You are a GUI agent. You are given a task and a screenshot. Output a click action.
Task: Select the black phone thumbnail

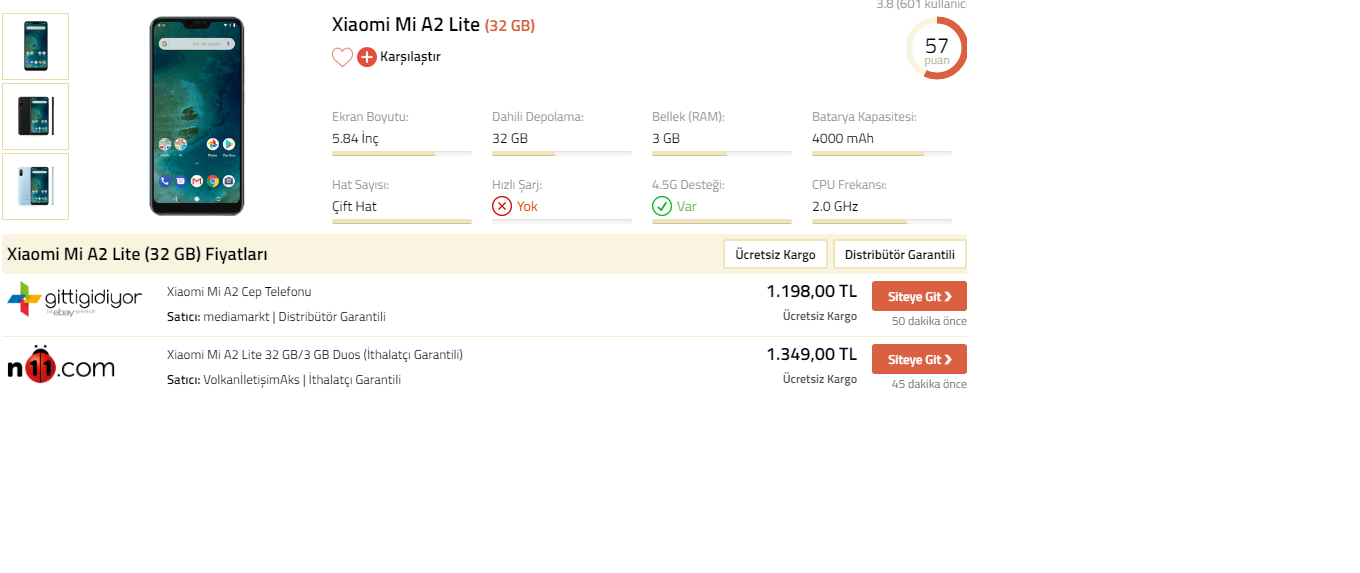click(x=35, y=116)
